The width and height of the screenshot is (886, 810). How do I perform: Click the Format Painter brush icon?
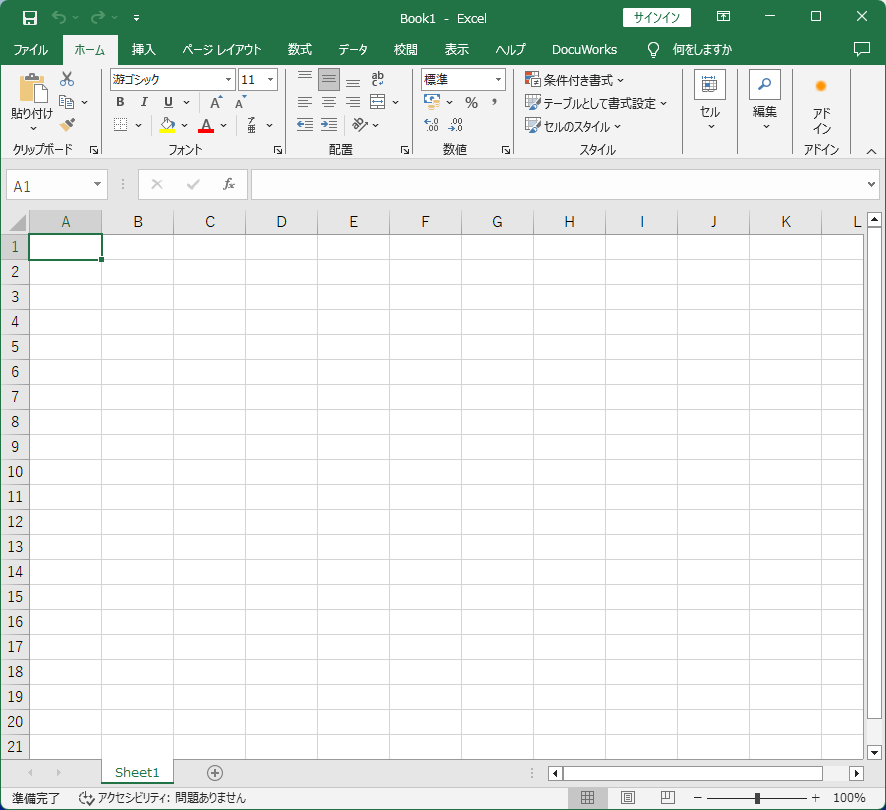(67, 125)
